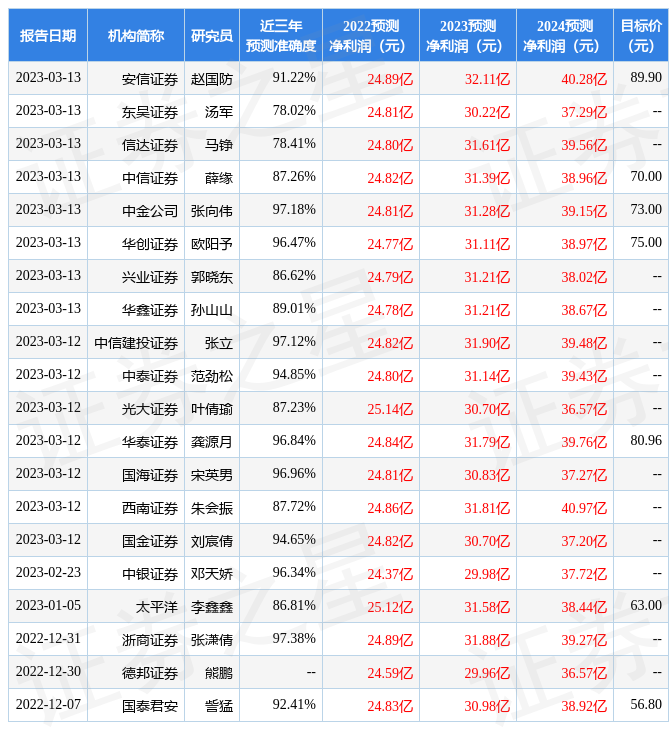Select researcher 欧阳予

[x=212, y=244]
